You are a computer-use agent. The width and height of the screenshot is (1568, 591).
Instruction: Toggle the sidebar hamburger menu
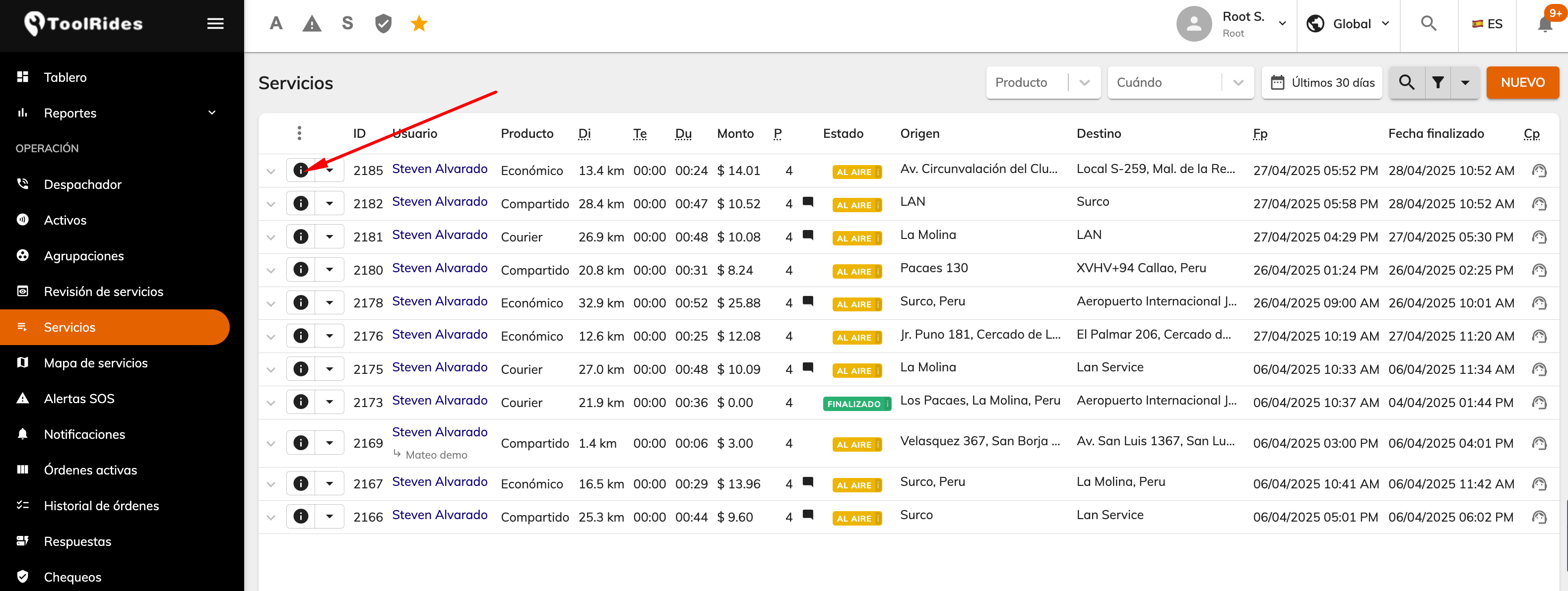(x=215, y=24)
